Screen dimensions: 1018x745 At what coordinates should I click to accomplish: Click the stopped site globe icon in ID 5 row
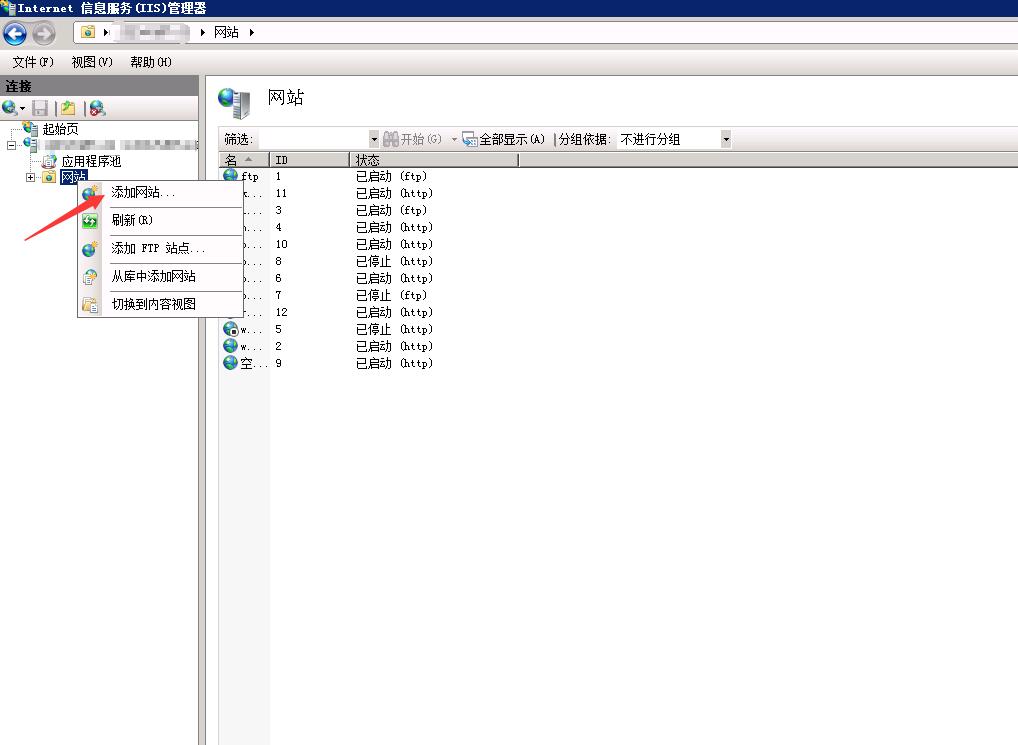230,329
